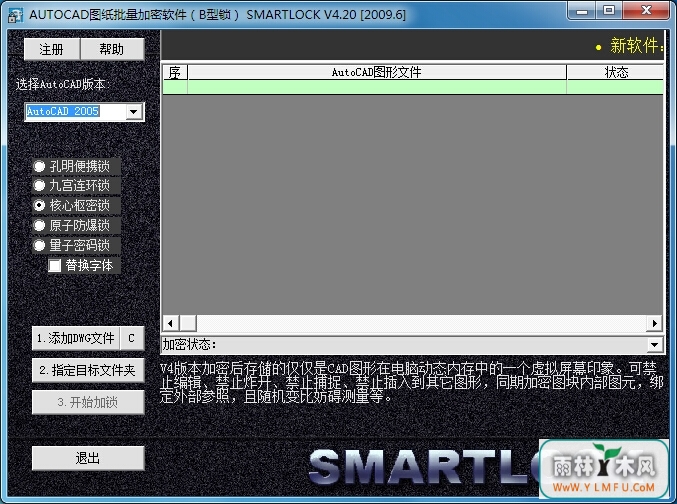Click 3.开始加锁 button

coord(88,403)
